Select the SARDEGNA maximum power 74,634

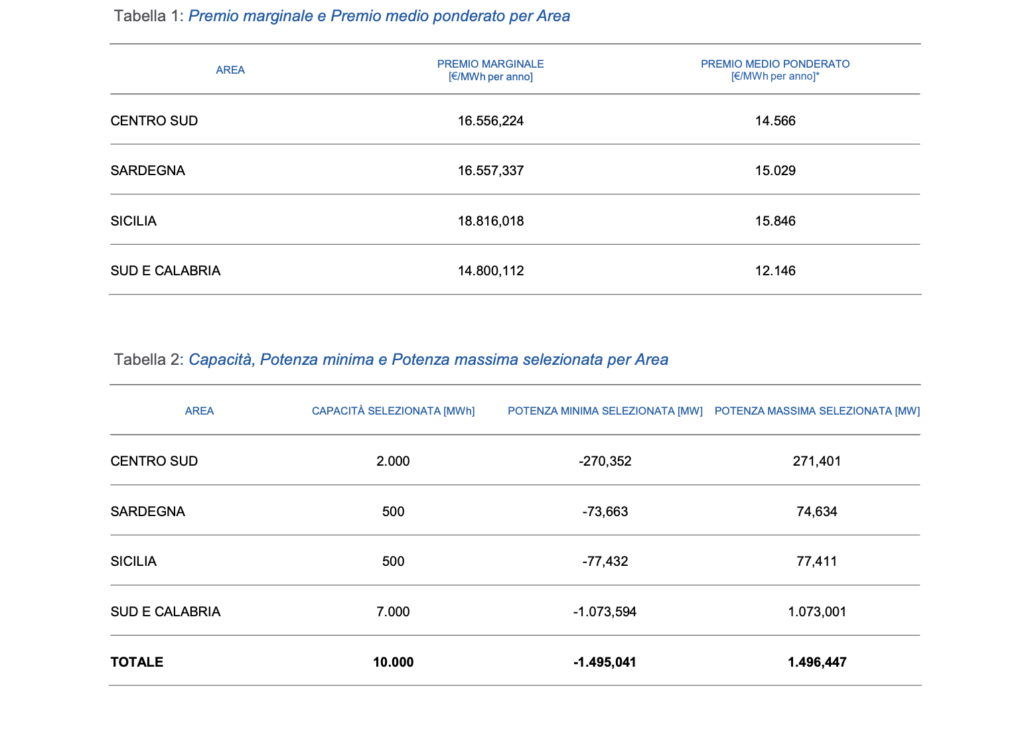[817, 511]
